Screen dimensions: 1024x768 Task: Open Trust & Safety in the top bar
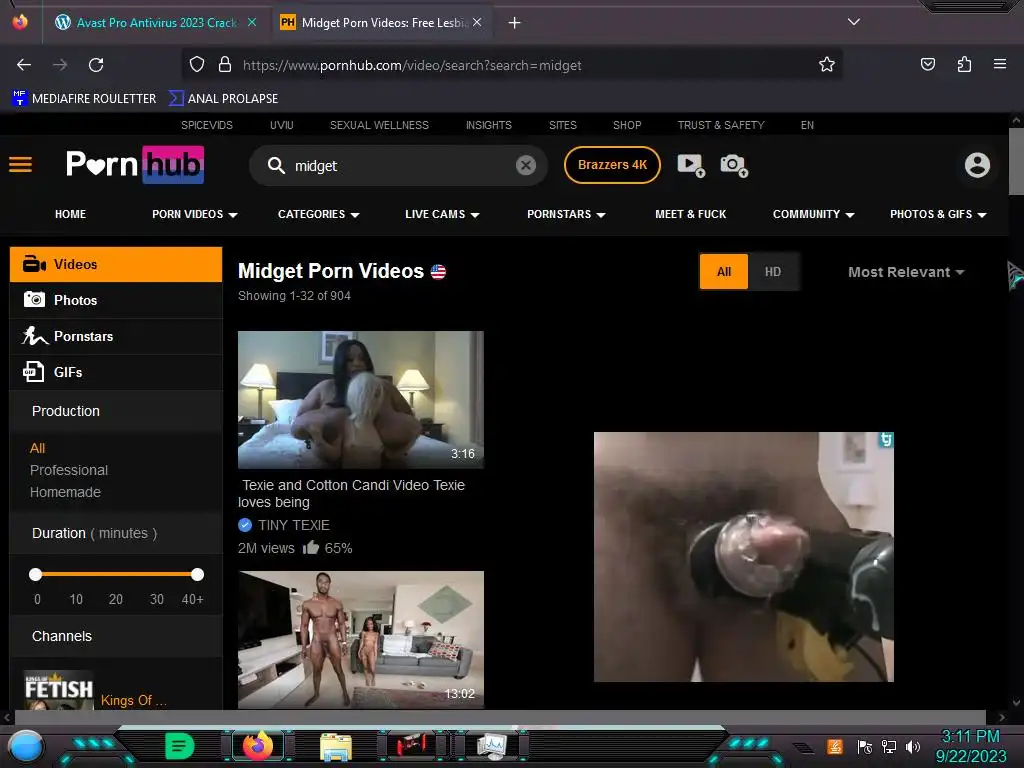pyautogui.click(x=720, y=125)
